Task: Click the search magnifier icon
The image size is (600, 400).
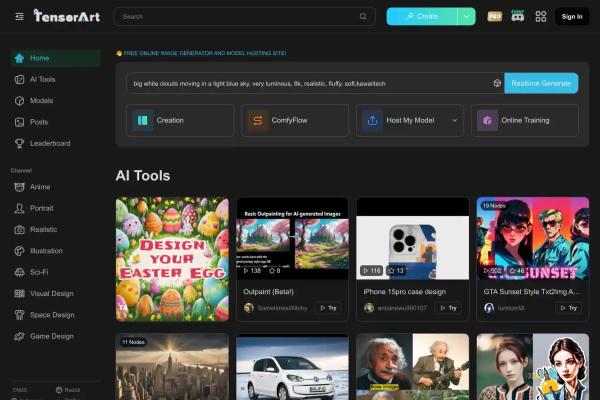Action: [363, 16]
